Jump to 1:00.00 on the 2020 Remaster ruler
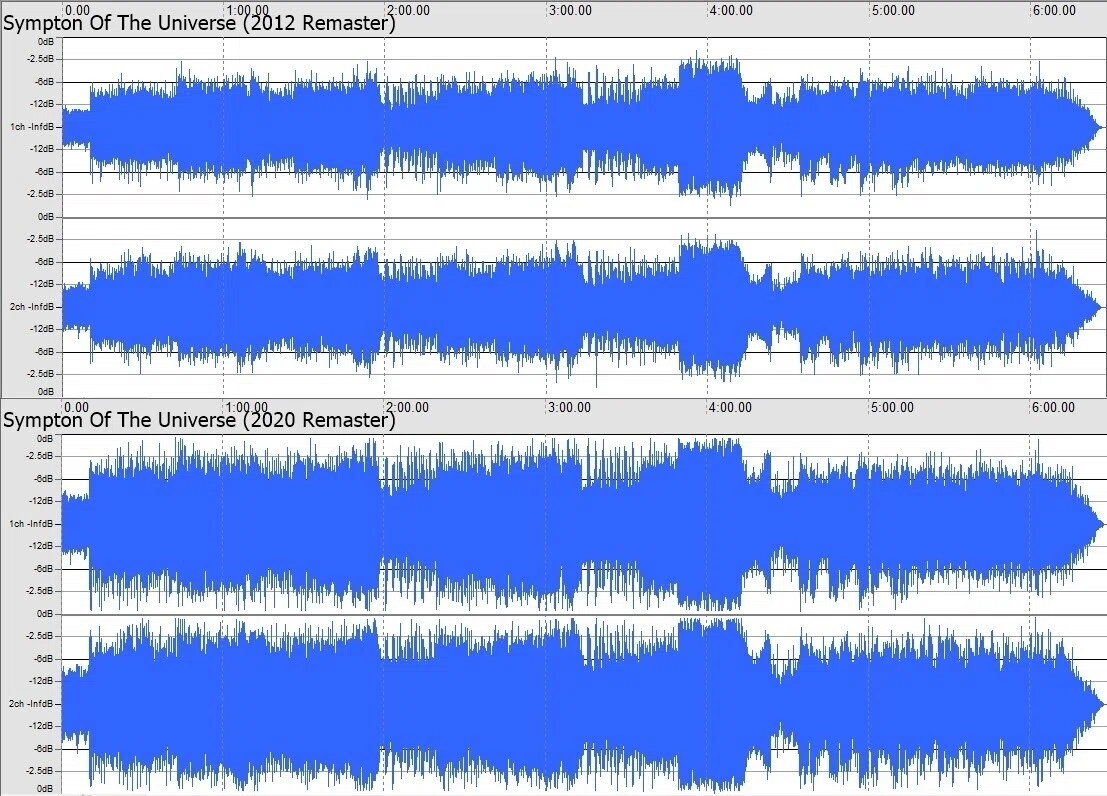 [x=248, y=407]
